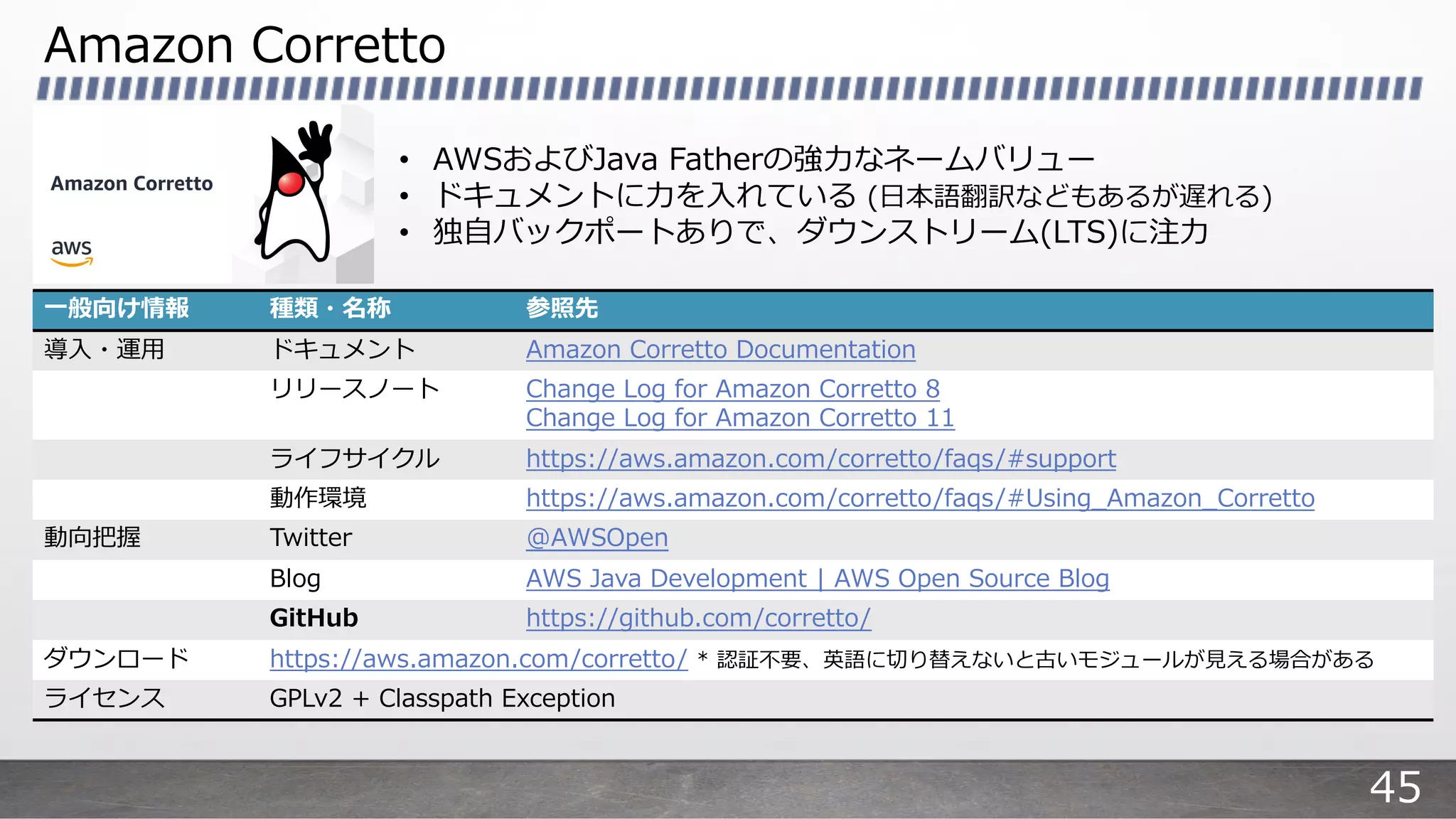
Task: Click the Amazon Corretto logo text
Action: coord(132,183)
